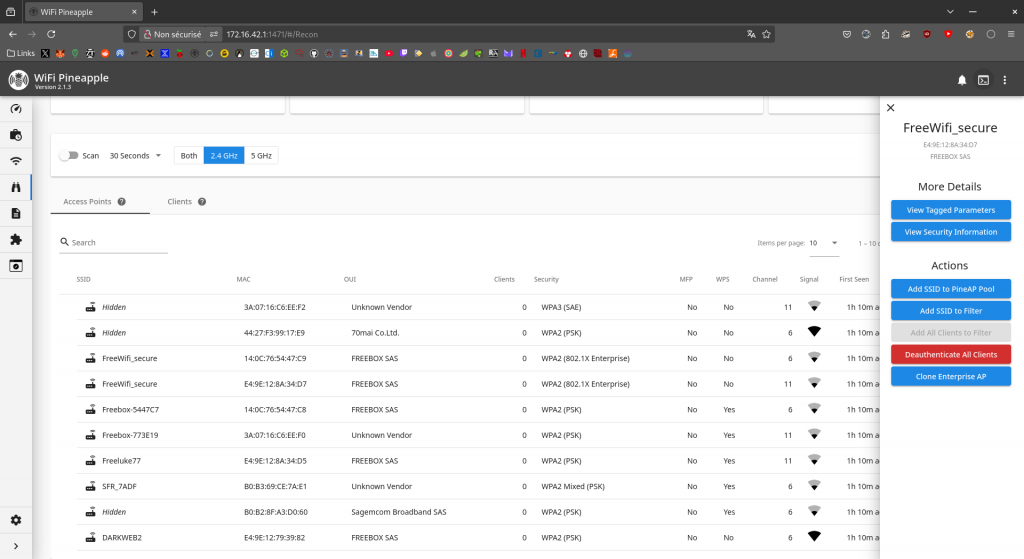Click Sagemcom Broadband SAS vendor cell
Image resolution: width=1024 pixels, height=559 pixels.
tap(398, 512)
